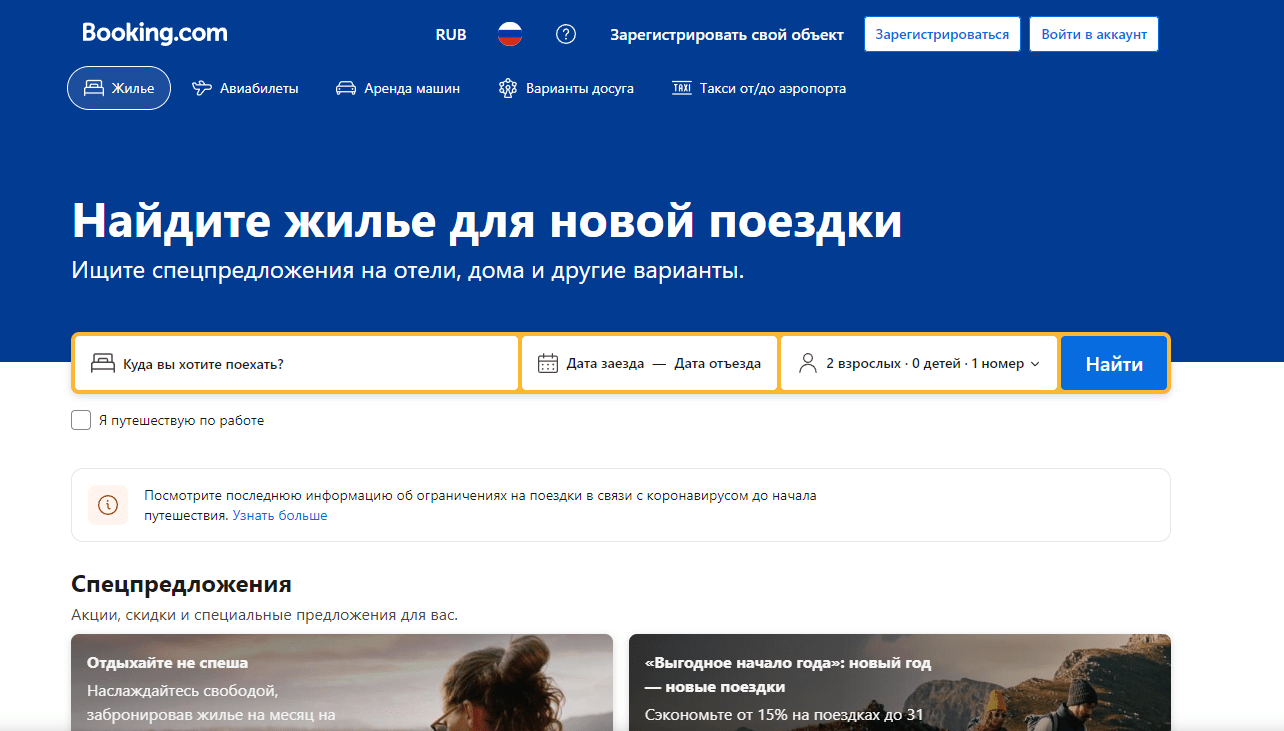
Task: Open language selector with Russian flag
Action: pos(510,34)
